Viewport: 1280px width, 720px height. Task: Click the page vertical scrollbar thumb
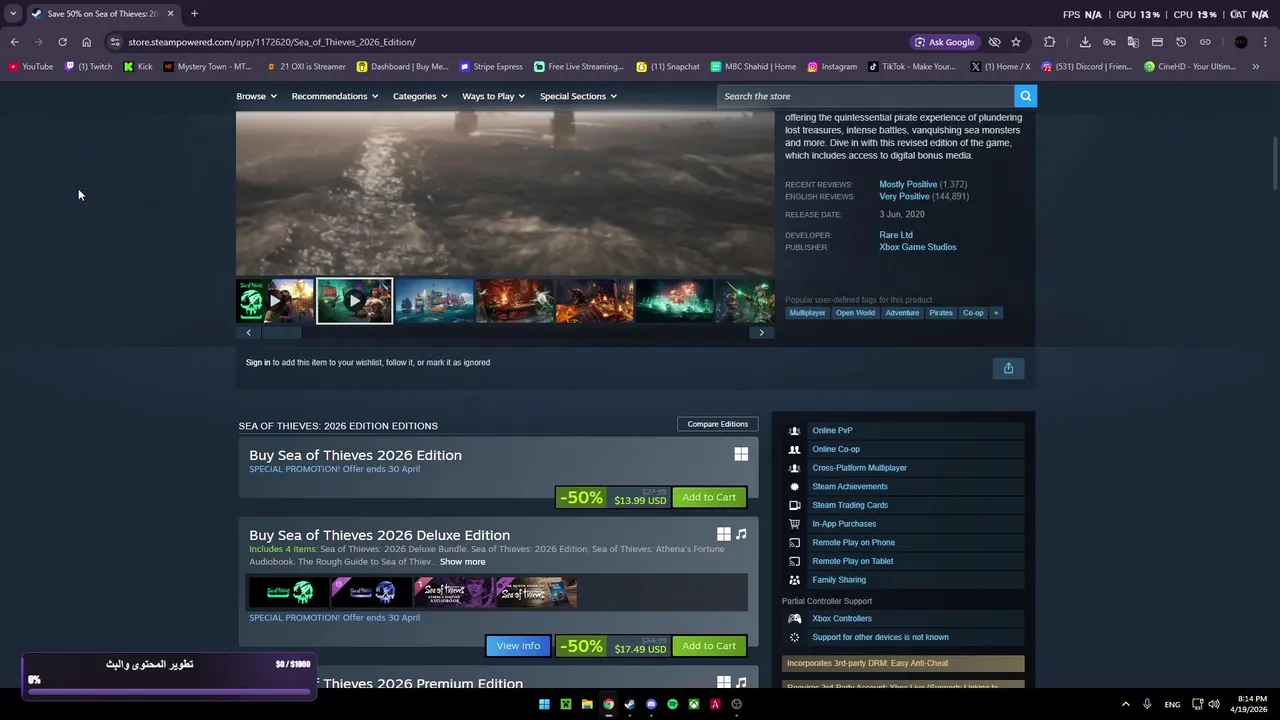(x=1275, y=162)
